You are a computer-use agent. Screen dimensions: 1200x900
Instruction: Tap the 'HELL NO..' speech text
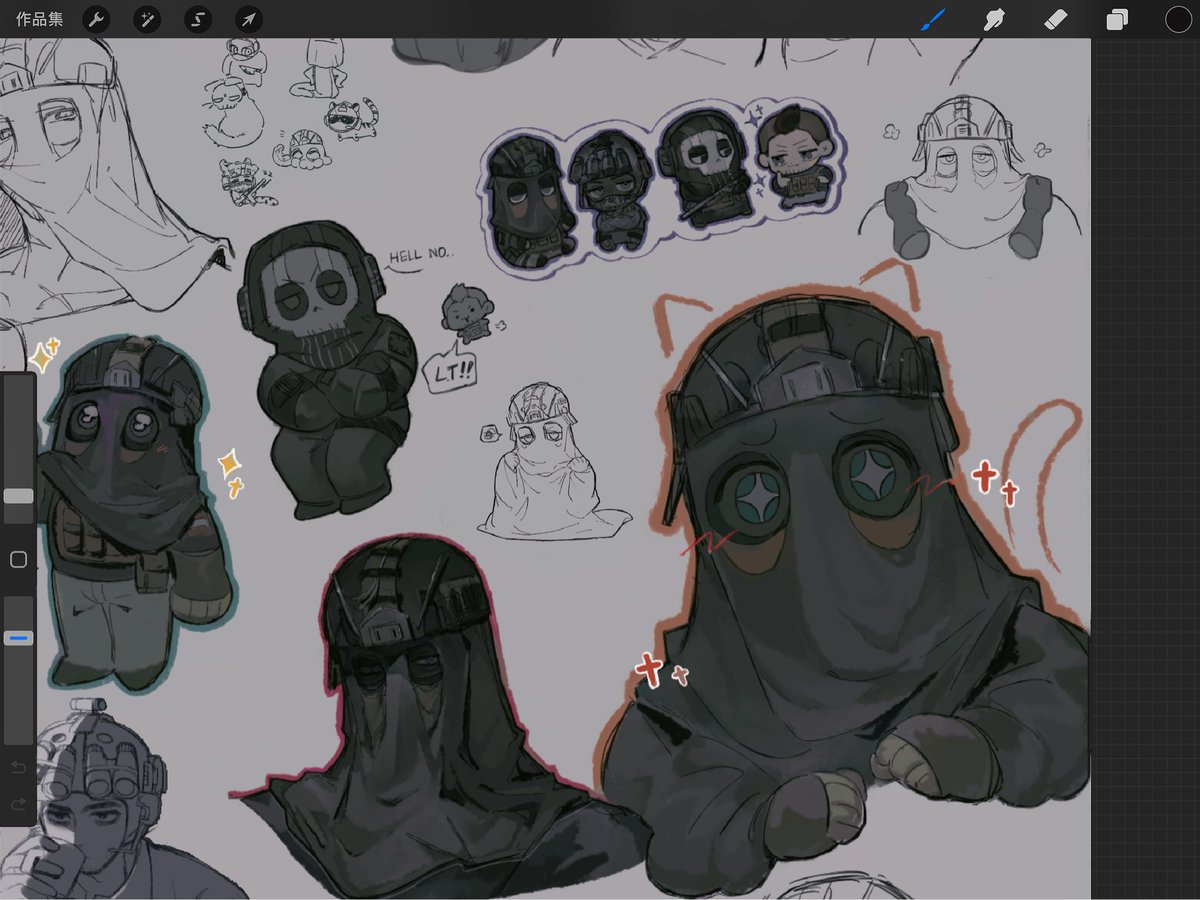coord(419,256)
